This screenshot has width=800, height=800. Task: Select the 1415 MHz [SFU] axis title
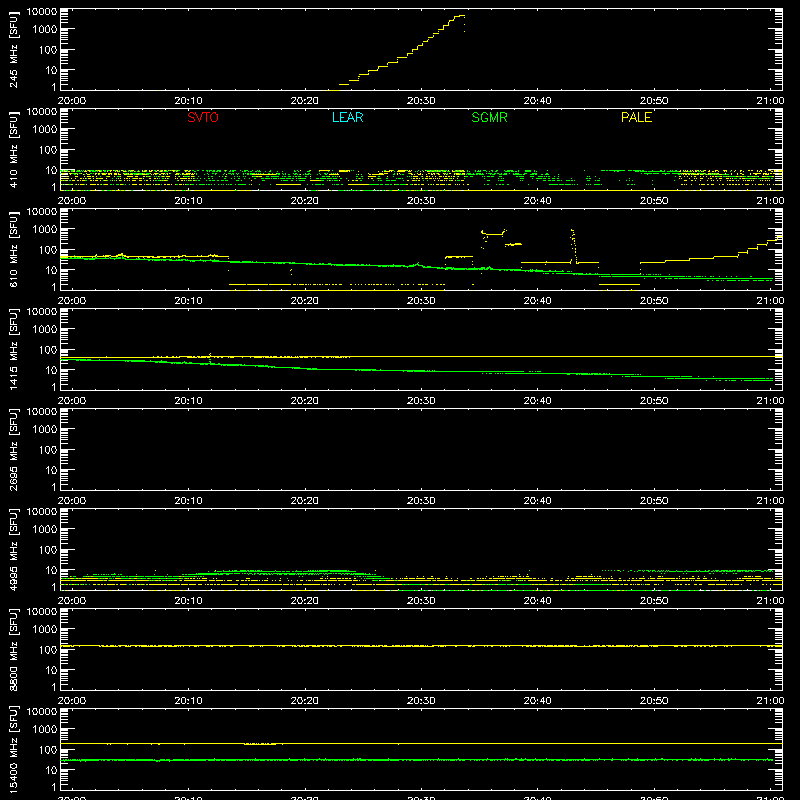[x=13, y=349]
